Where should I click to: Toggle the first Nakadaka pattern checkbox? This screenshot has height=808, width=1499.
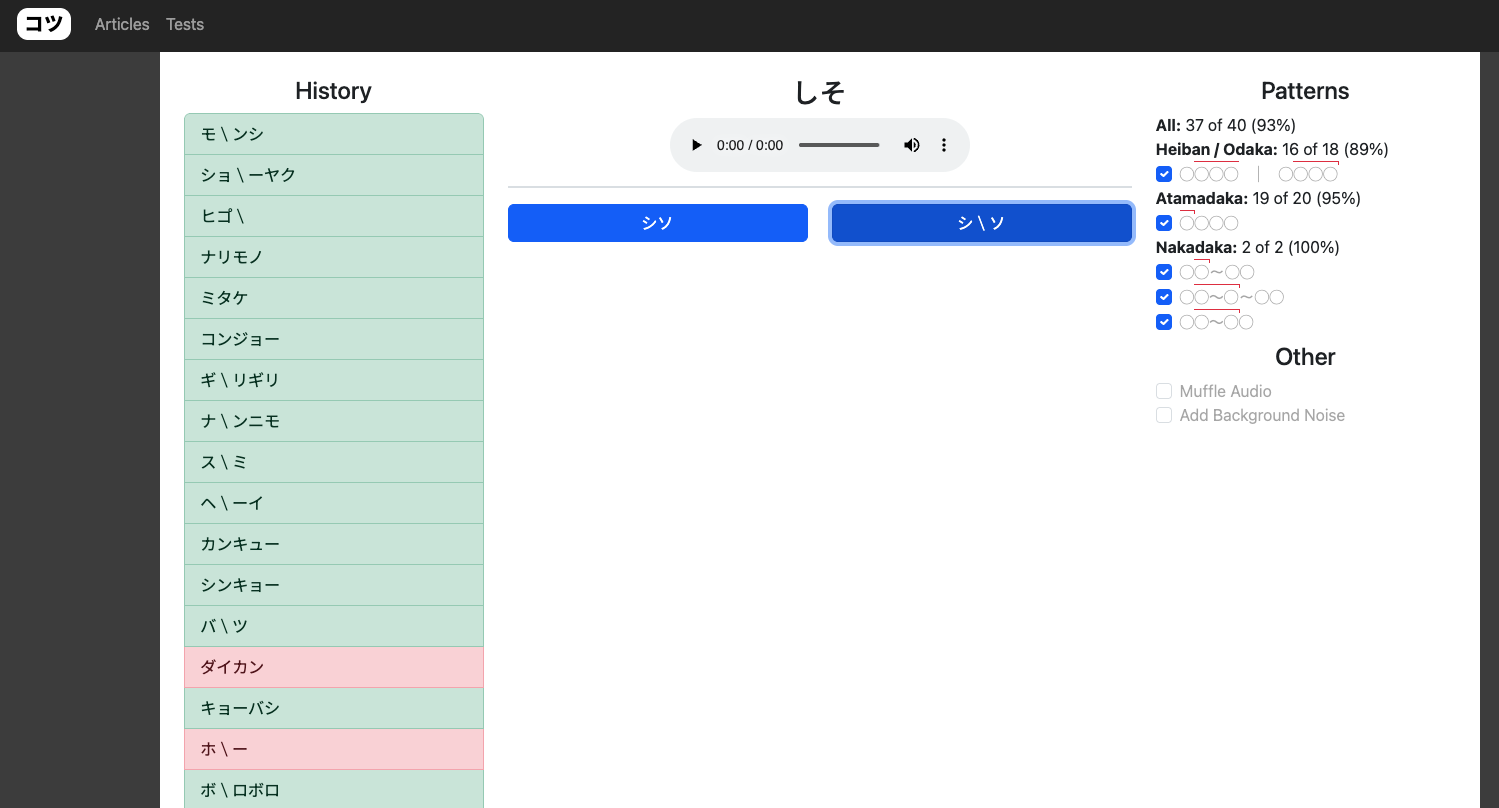coord(1164,272)
